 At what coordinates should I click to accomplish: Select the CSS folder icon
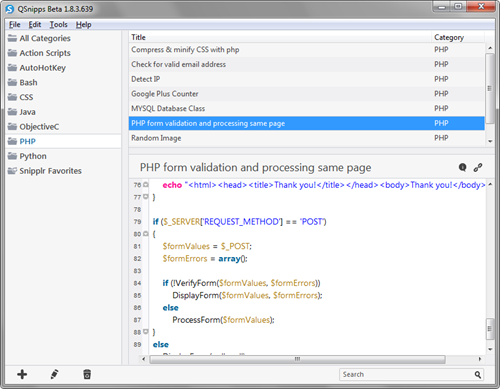pyautogui.click(x=12, y=97)
